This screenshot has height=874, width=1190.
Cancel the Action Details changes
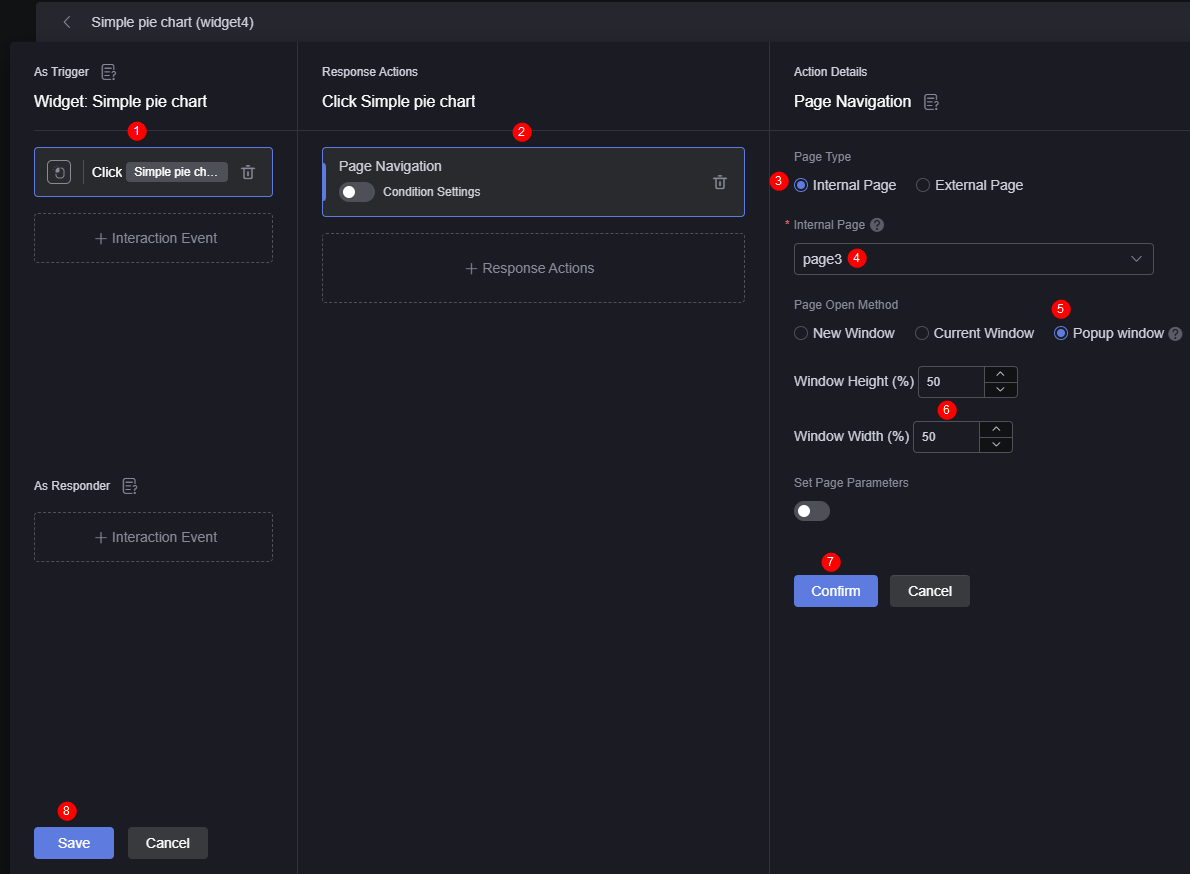tap(930, 591)
